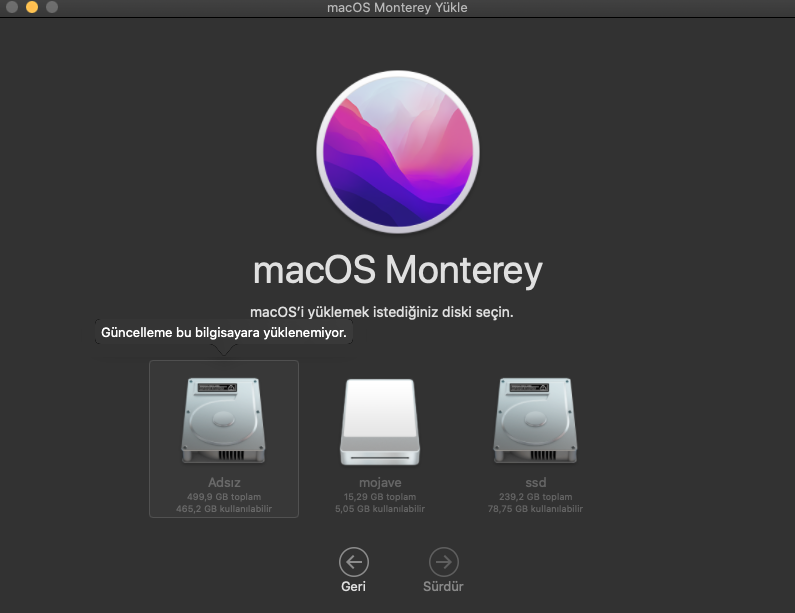Select the ssd hard drive icon

(533, 420)
